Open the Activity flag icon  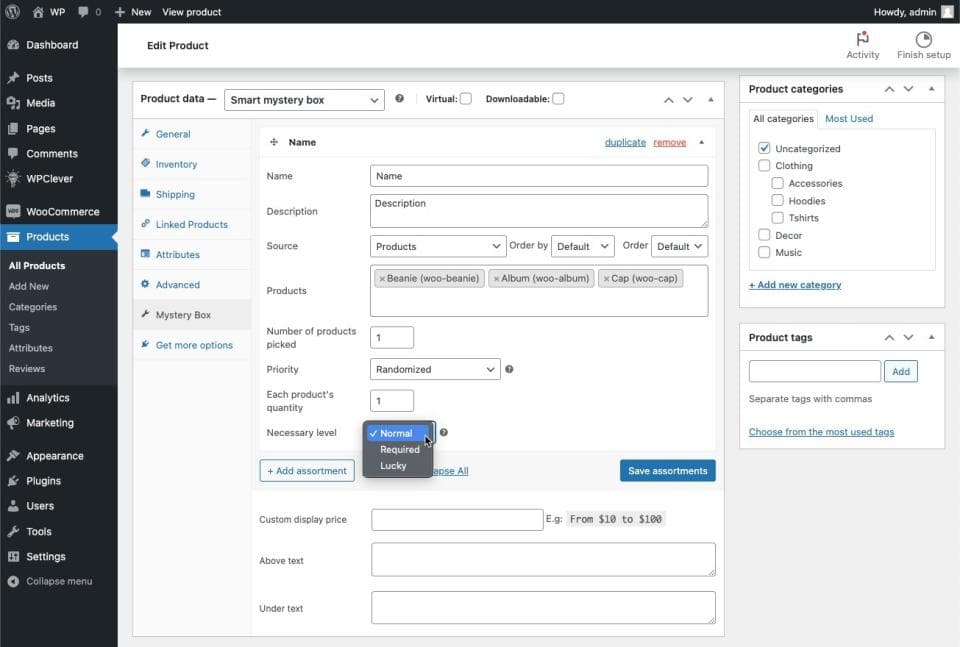pos(863,39)
